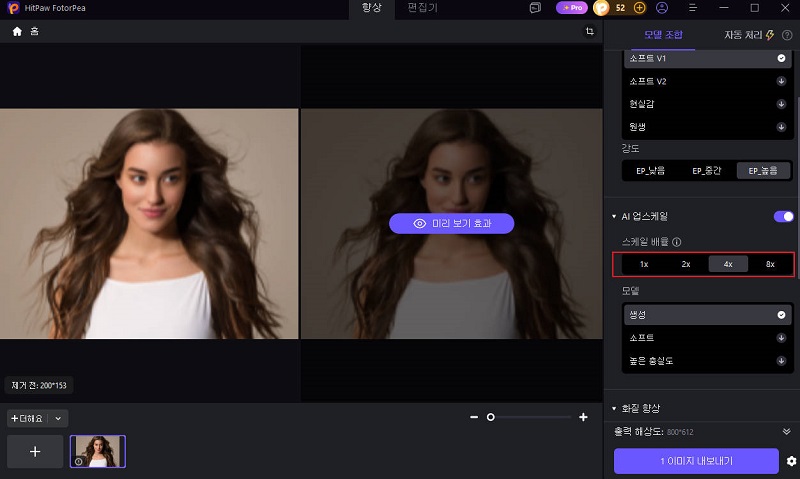Zoom out with the minus icon

[474, 417]
